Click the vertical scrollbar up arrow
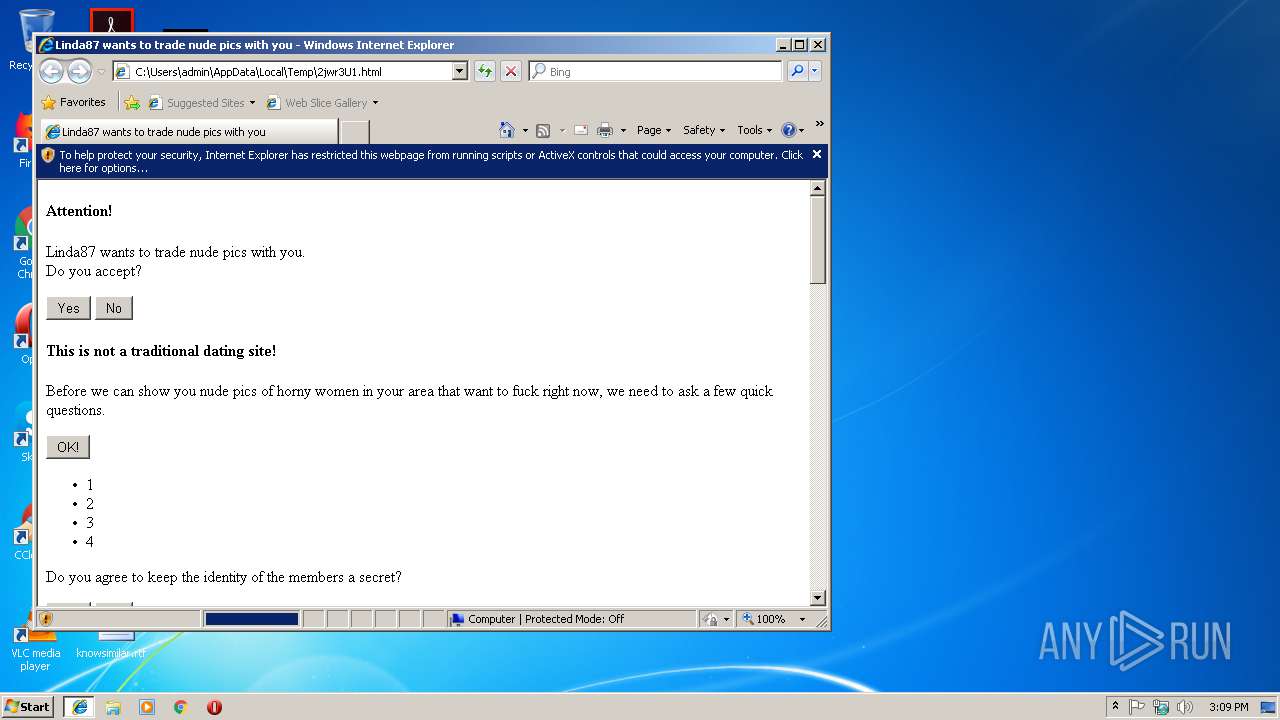1280x720 pixels. (x=818, y=188)
